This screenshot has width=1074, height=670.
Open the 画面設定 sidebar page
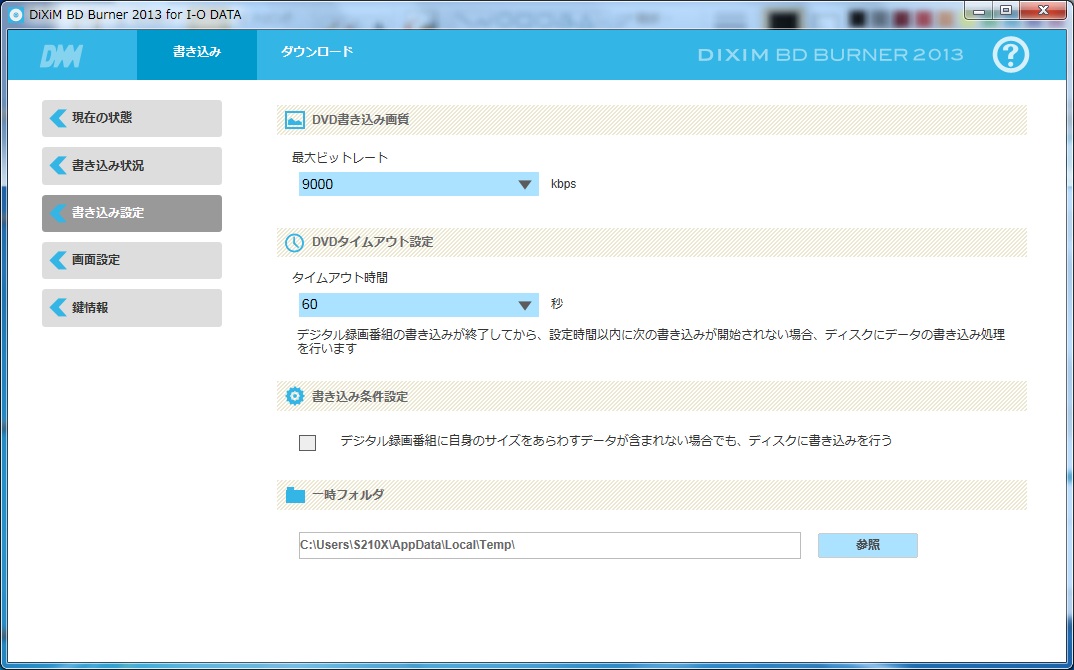[x=132, y=260]
